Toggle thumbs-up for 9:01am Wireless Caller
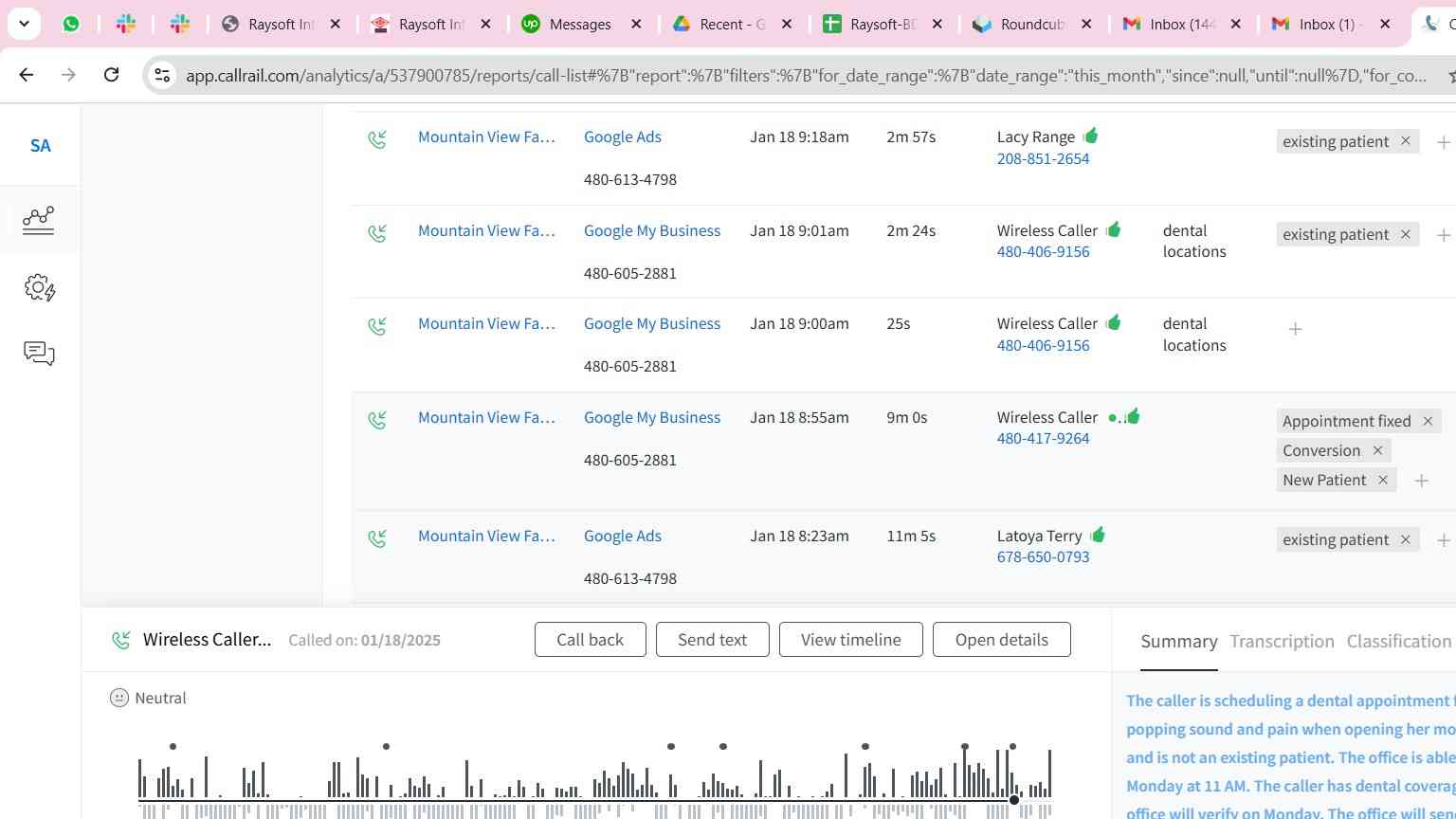 (x=1113, y=228)
